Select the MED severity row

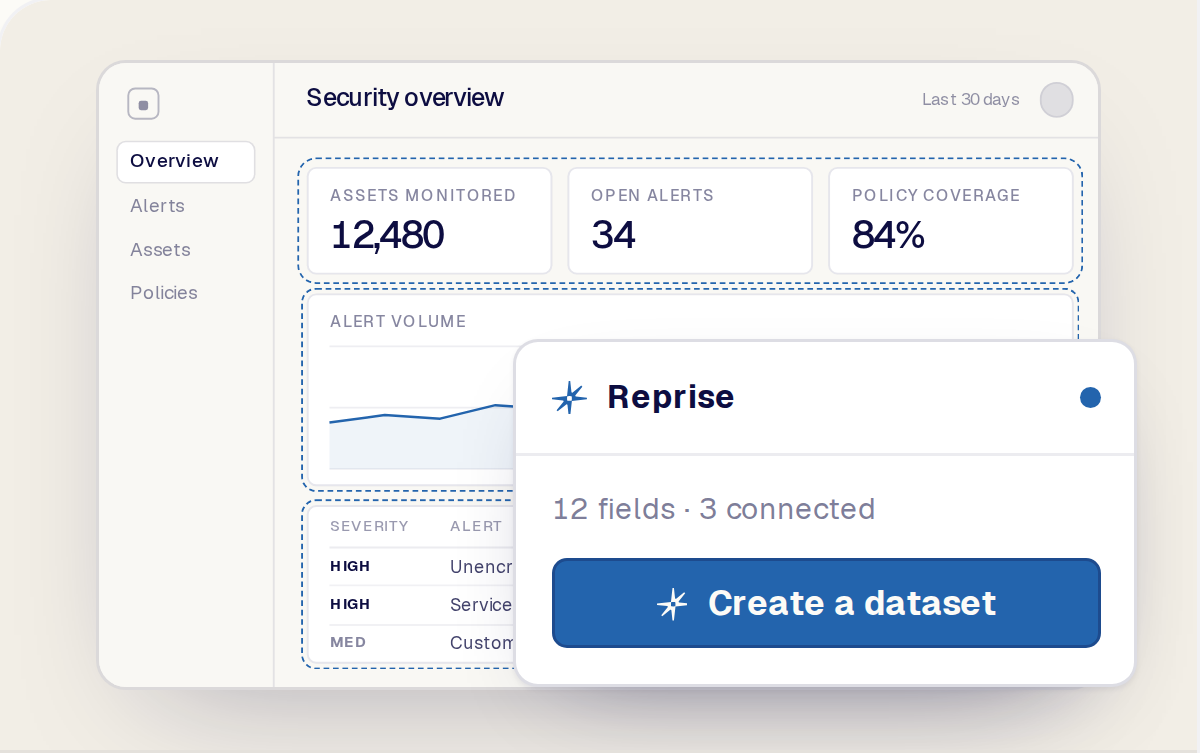click(422, 643)
